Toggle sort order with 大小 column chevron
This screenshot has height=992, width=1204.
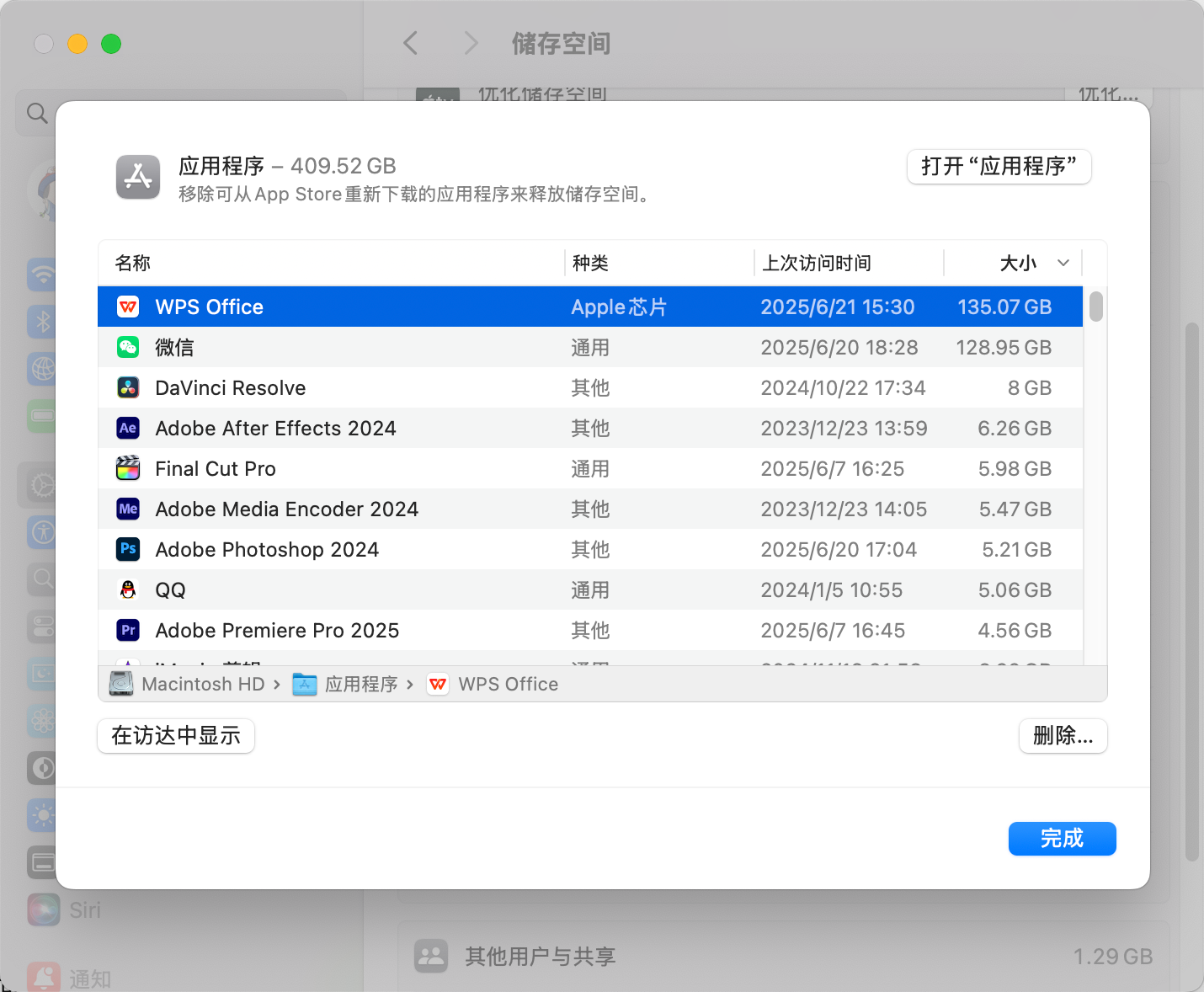(1063, 263)
